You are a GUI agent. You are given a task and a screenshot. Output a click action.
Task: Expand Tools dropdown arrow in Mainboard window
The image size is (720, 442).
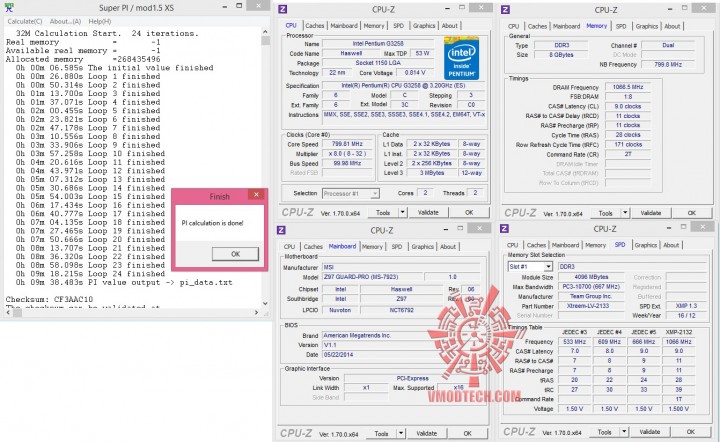tap(401, 433)
